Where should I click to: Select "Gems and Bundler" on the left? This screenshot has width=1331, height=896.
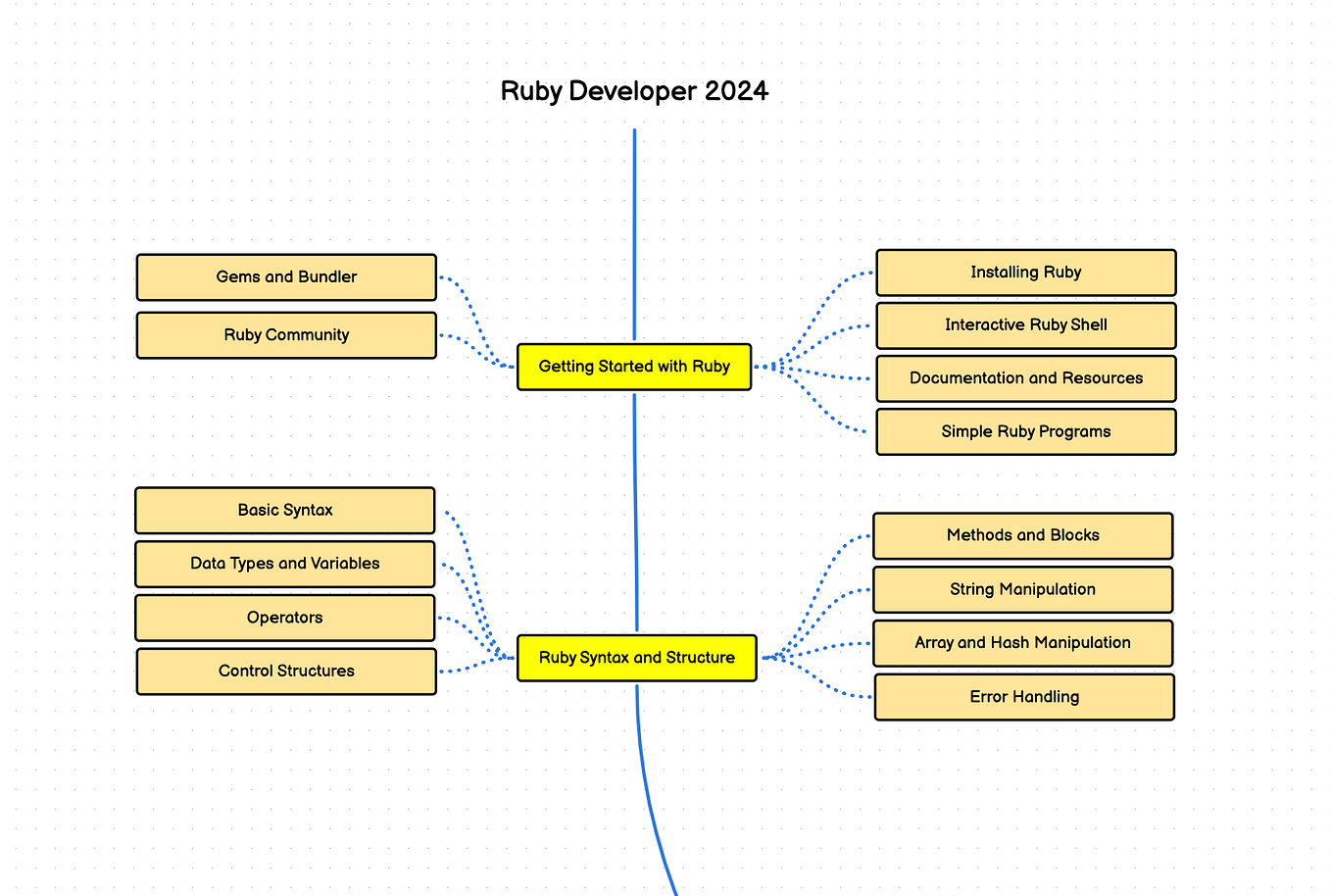(x=285, y=277)
